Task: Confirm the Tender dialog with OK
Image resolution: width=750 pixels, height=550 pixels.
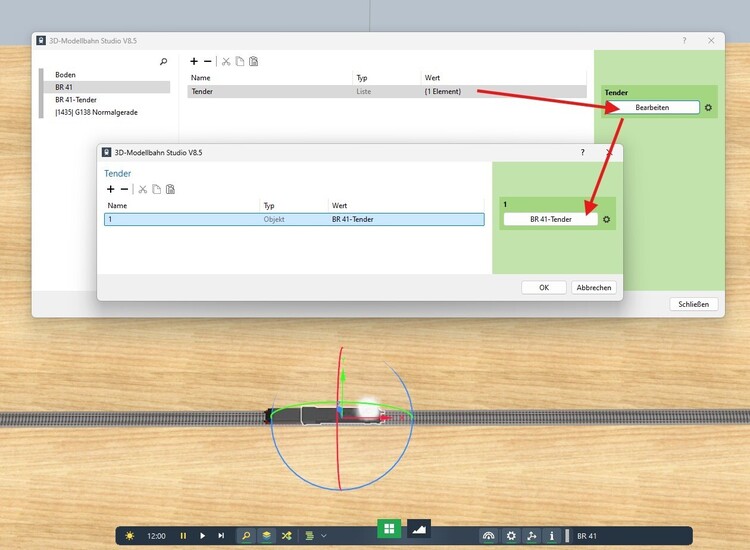Action: coord(544,287)
